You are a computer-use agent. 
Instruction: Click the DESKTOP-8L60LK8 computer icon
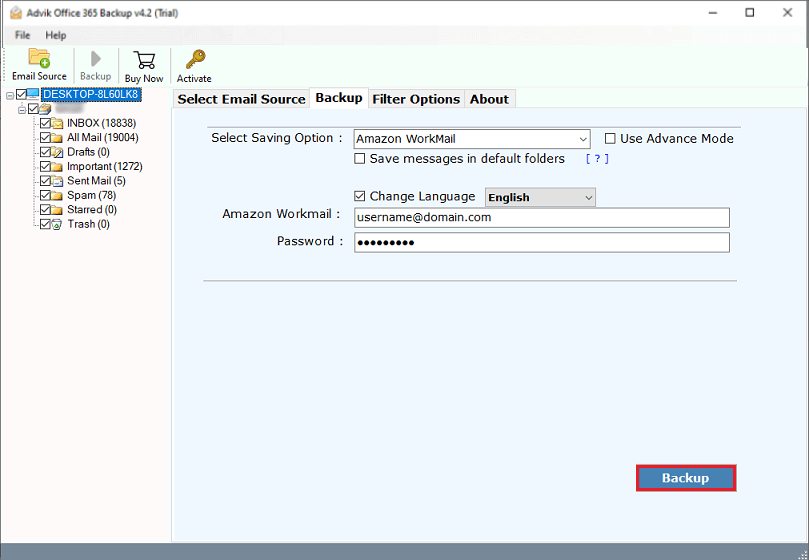coord(33,94)
